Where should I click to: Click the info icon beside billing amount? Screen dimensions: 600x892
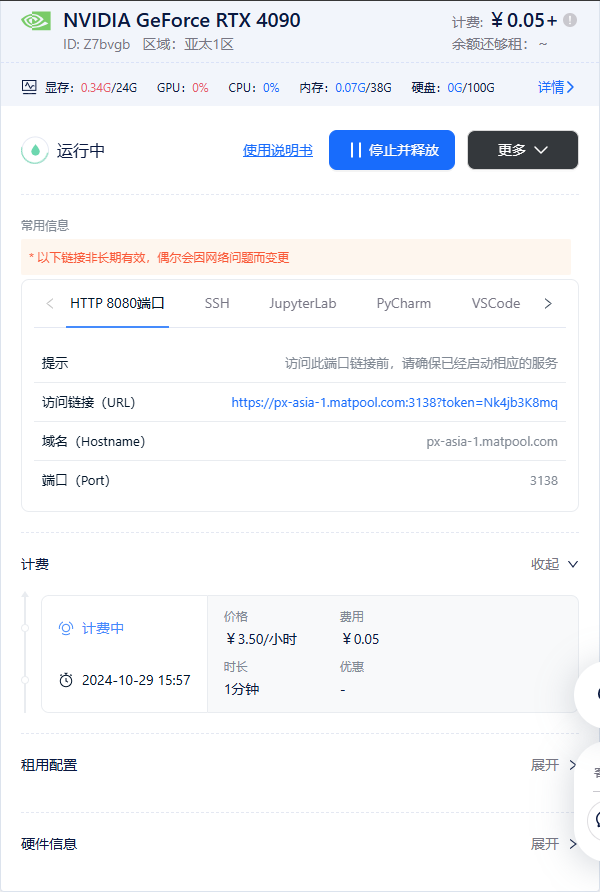(570, 20)
